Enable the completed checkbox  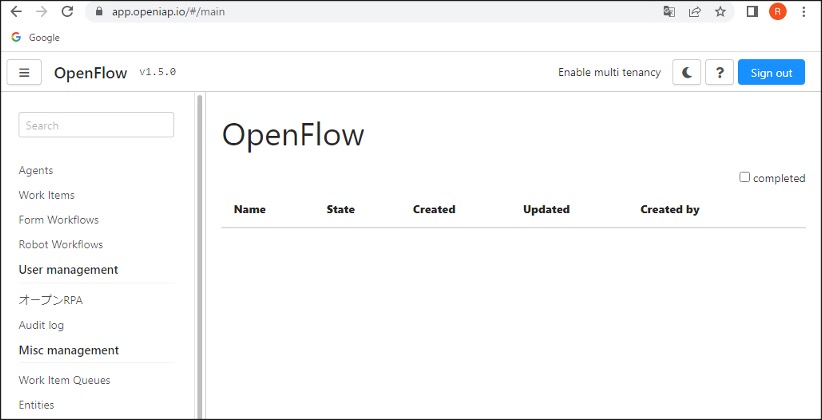(x=744, y=177)
